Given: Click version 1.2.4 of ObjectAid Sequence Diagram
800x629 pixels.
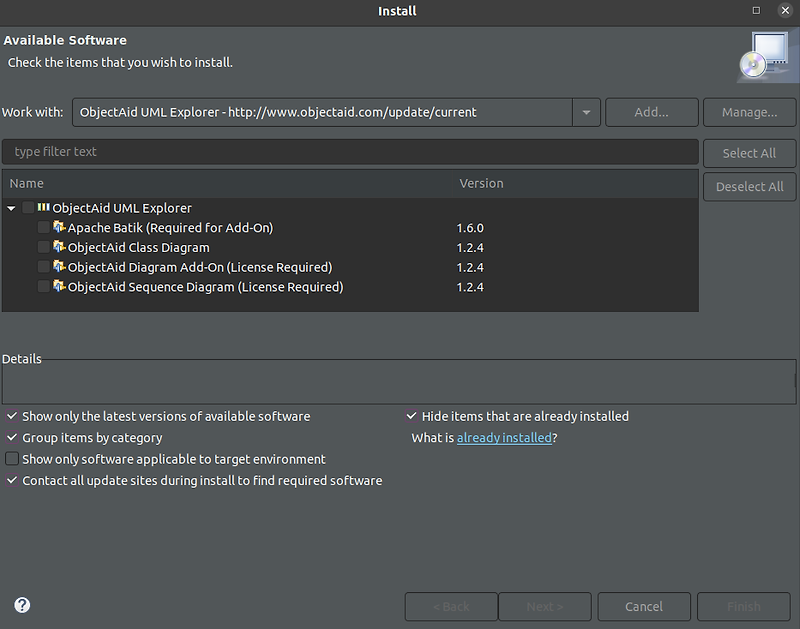Looking at the screenshot, I should coord(470,287).
